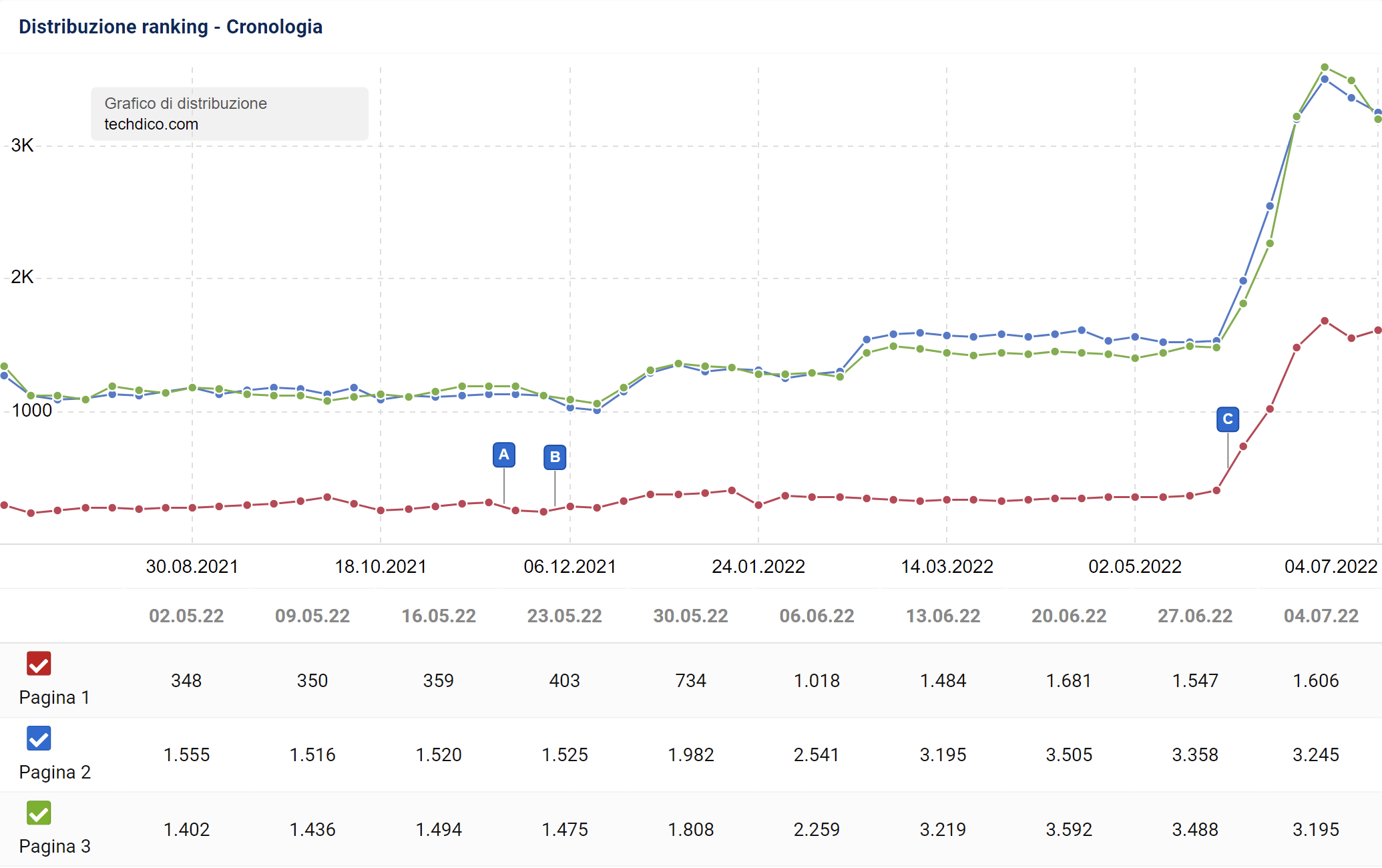Click the 02.05.22 column header

click(x=186, y=616)
